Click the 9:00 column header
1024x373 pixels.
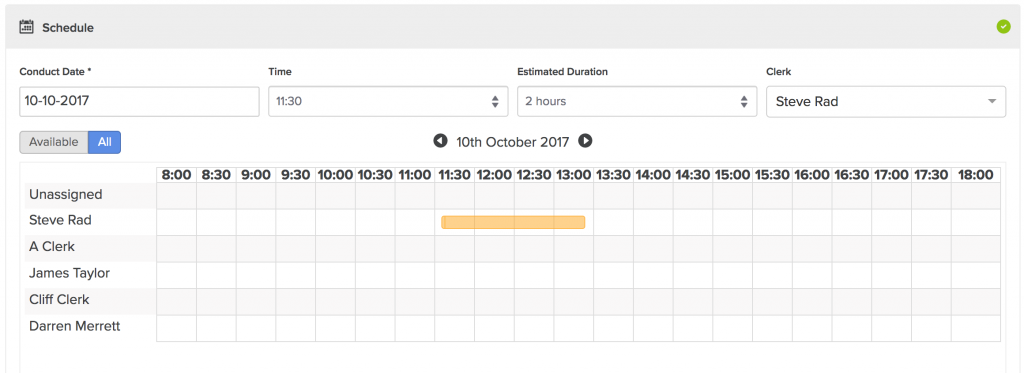[x=256, y=175]
